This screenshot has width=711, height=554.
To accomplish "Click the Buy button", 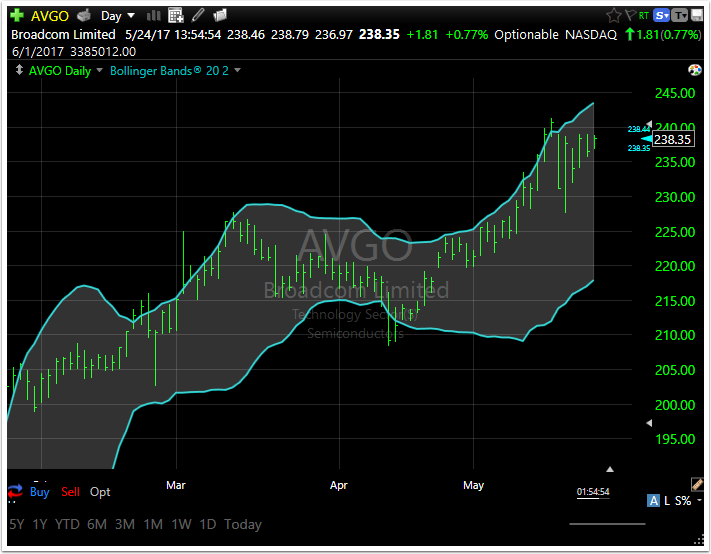I will pos(39,492).
